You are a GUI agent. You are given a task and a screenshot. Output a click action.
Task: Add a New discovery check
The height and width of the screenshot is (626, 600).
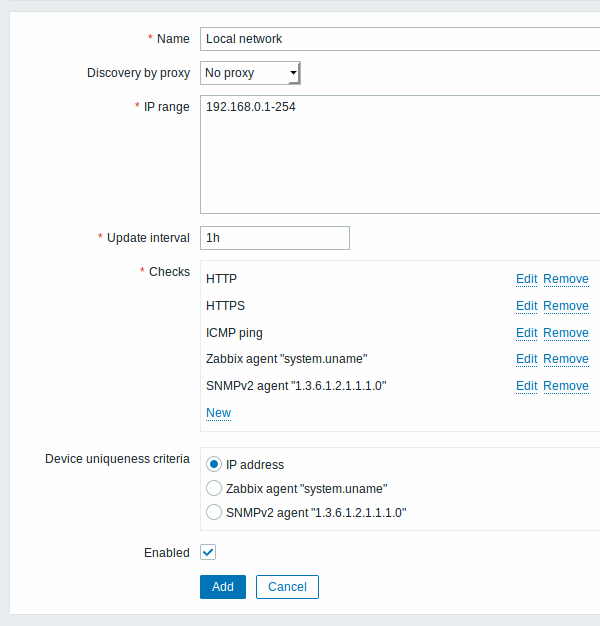pos(218,413)
